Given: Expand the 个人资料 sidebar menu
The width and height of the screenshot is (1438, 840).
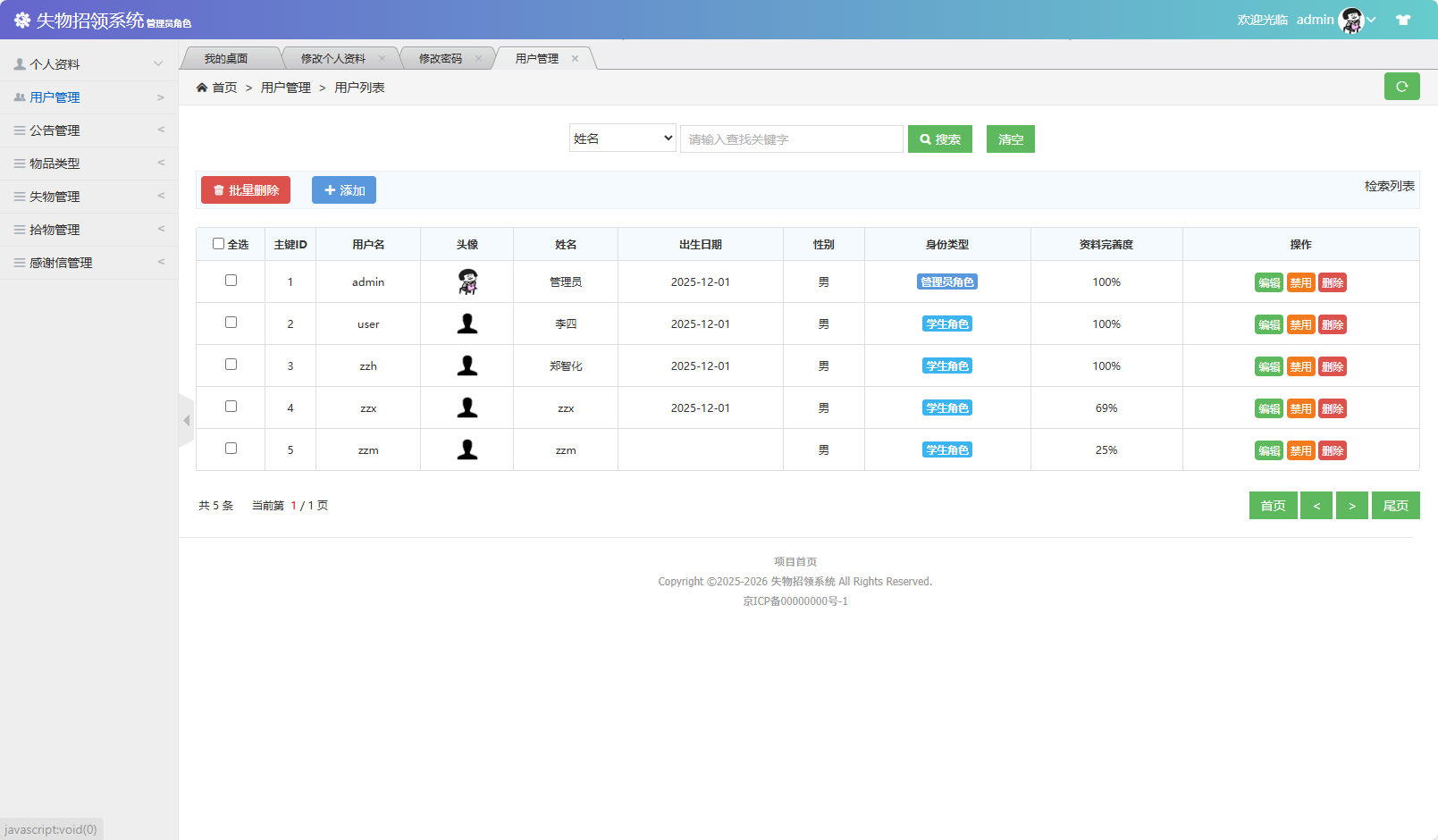Looking at the screenshot, I should (x=88, y=64).
